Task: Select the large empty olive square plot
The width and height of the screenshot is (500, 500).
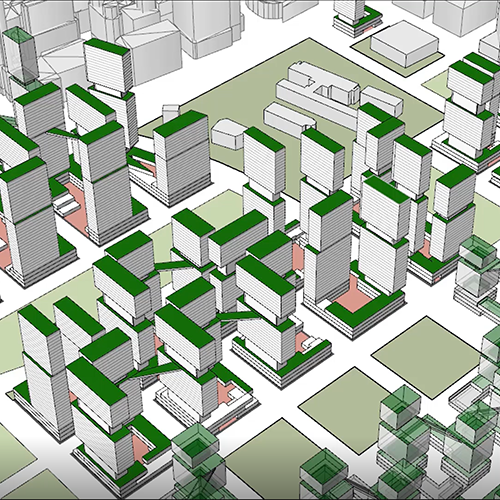Action: coord(427,357)
